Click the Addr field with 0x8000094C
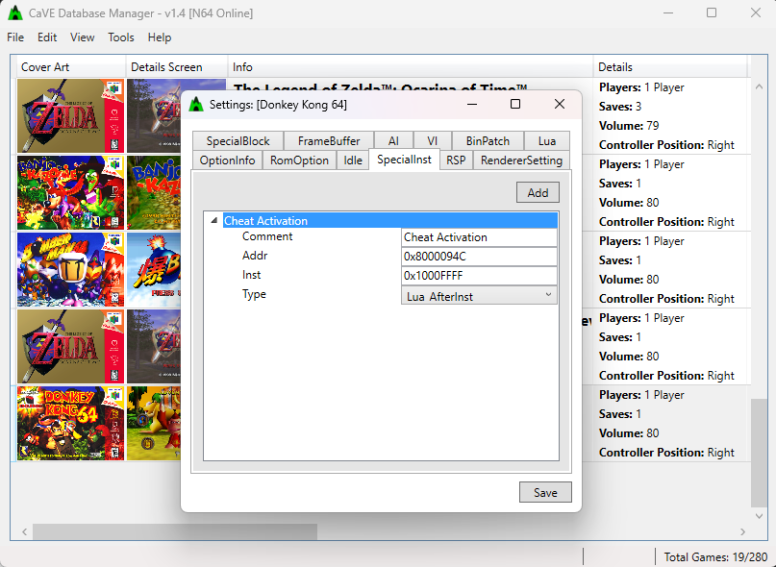This screenshot has height=567, width=776. 479,256
